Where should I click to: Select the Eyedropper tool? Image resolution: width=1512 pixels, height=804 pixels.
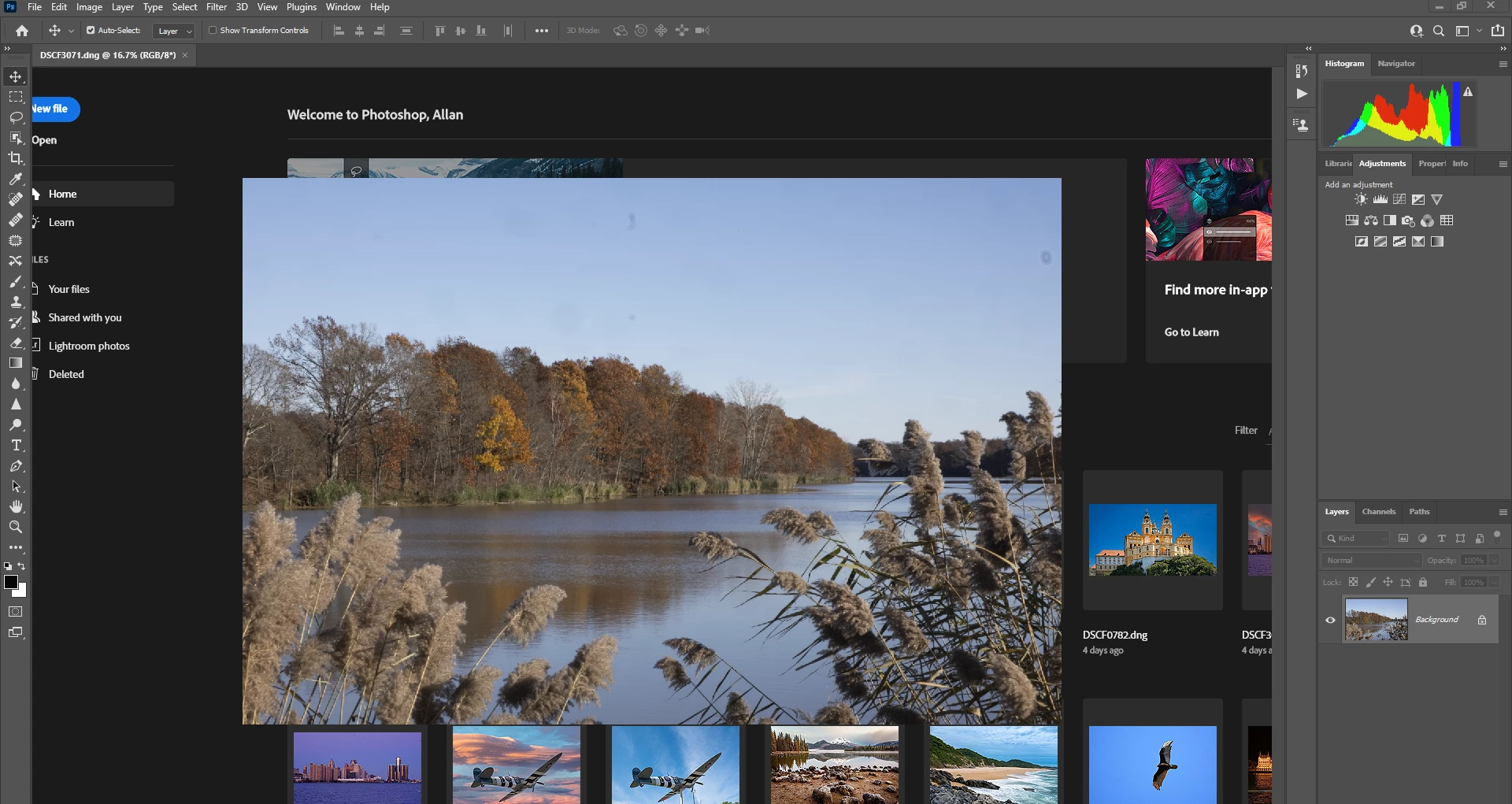click(x=16, y=179)
